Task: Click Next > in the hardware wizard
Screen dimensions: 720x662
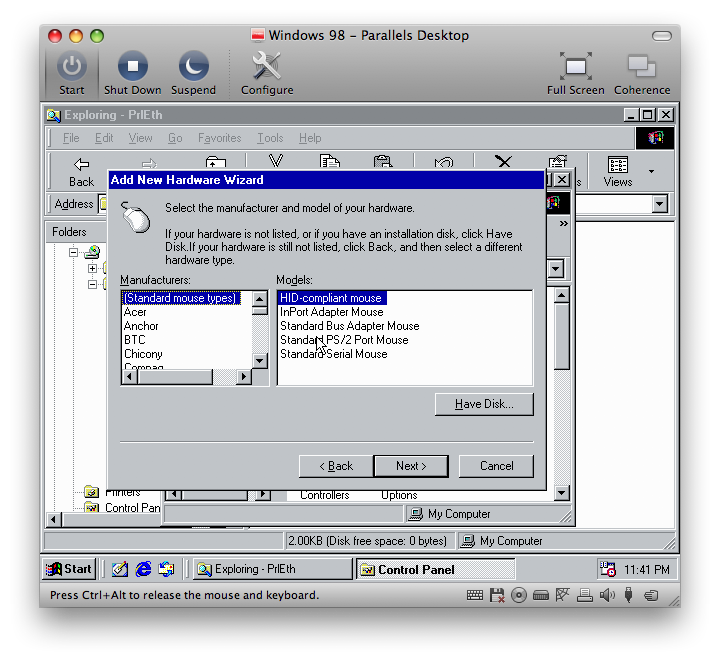Action: click(411, 466)
